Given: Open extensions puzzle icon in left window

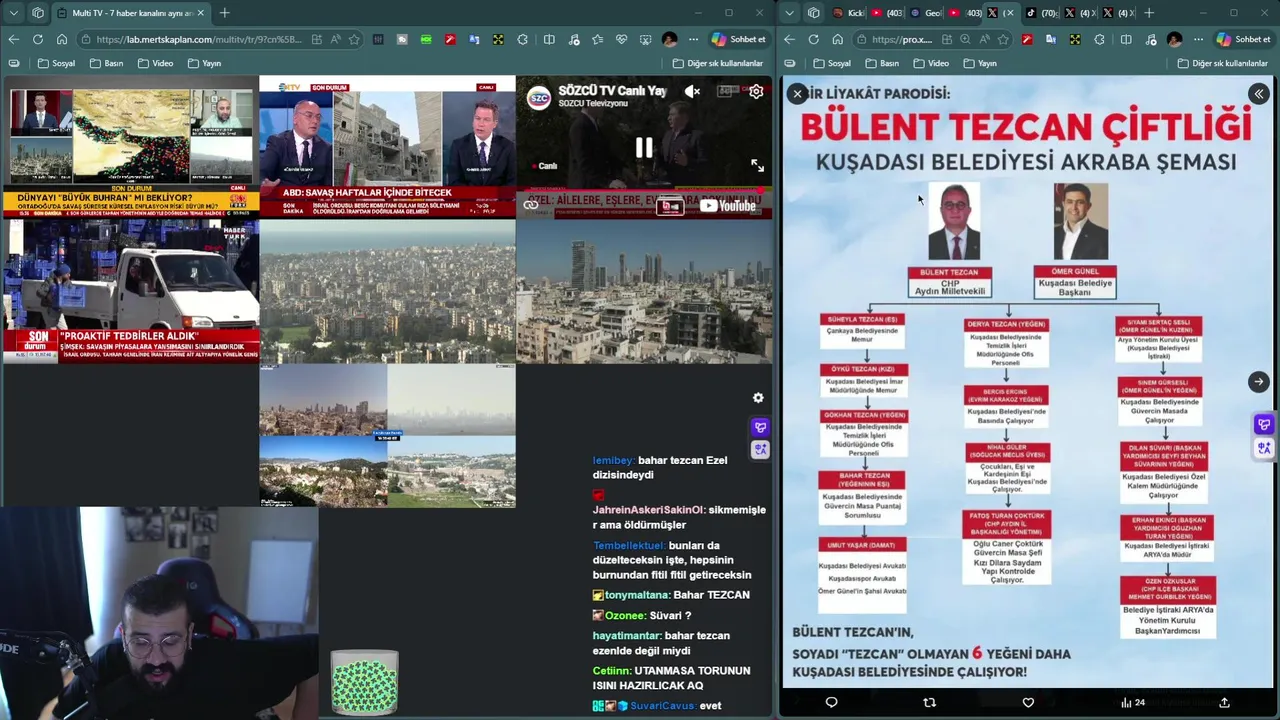Looking at the screenshot, I should (522, 39).
